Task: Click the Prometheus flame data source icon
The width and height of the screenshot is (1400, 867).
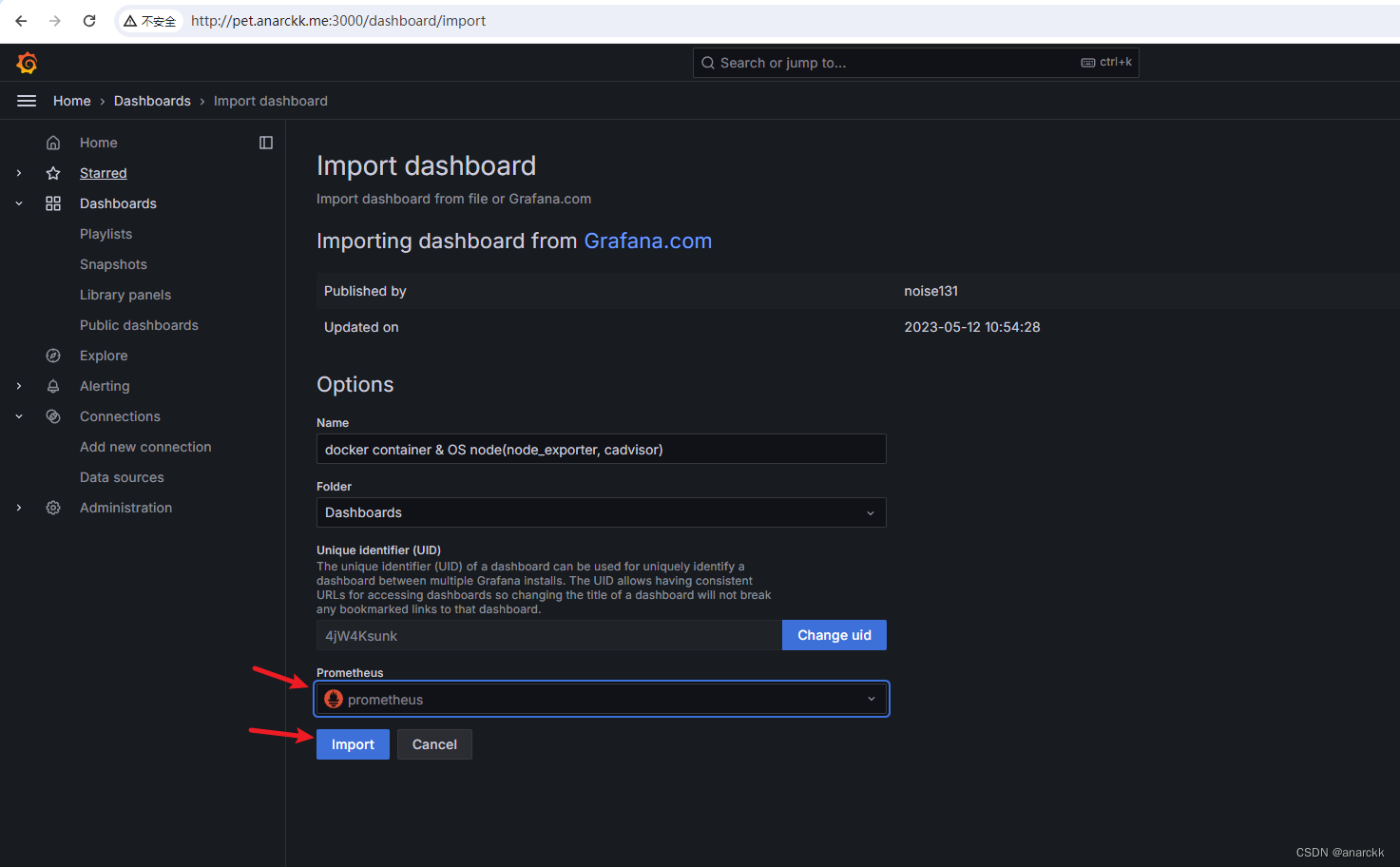Action: [x=334, y=699]
